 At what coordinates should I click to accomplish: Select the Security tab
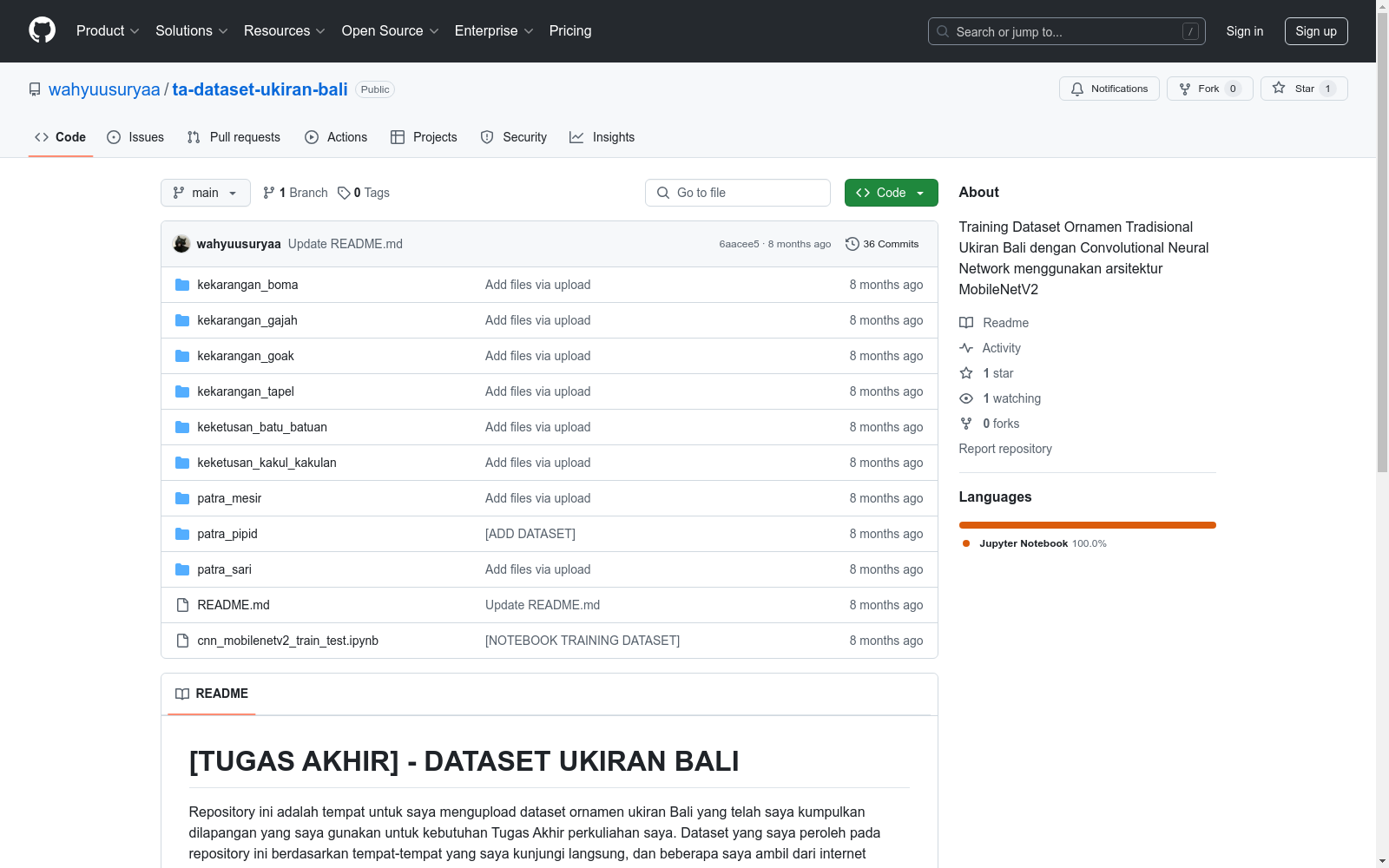(514, 137)
